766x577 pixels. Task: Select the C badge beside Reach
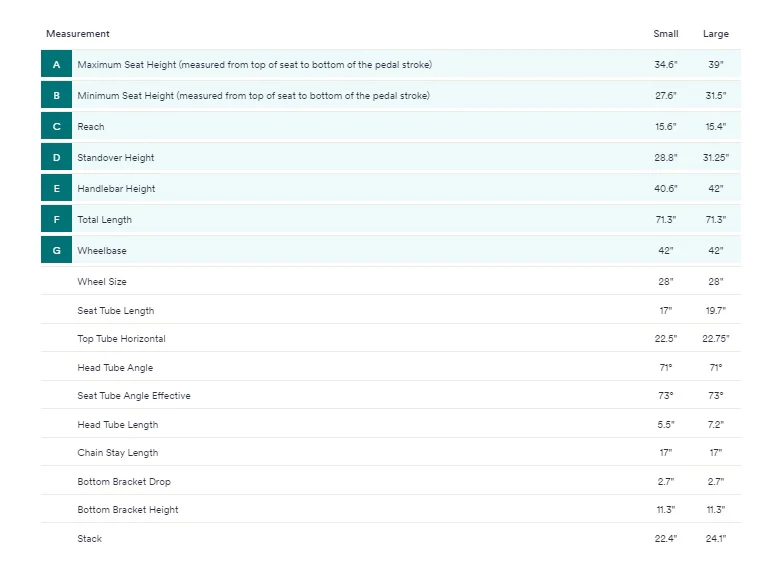[56, 127]
